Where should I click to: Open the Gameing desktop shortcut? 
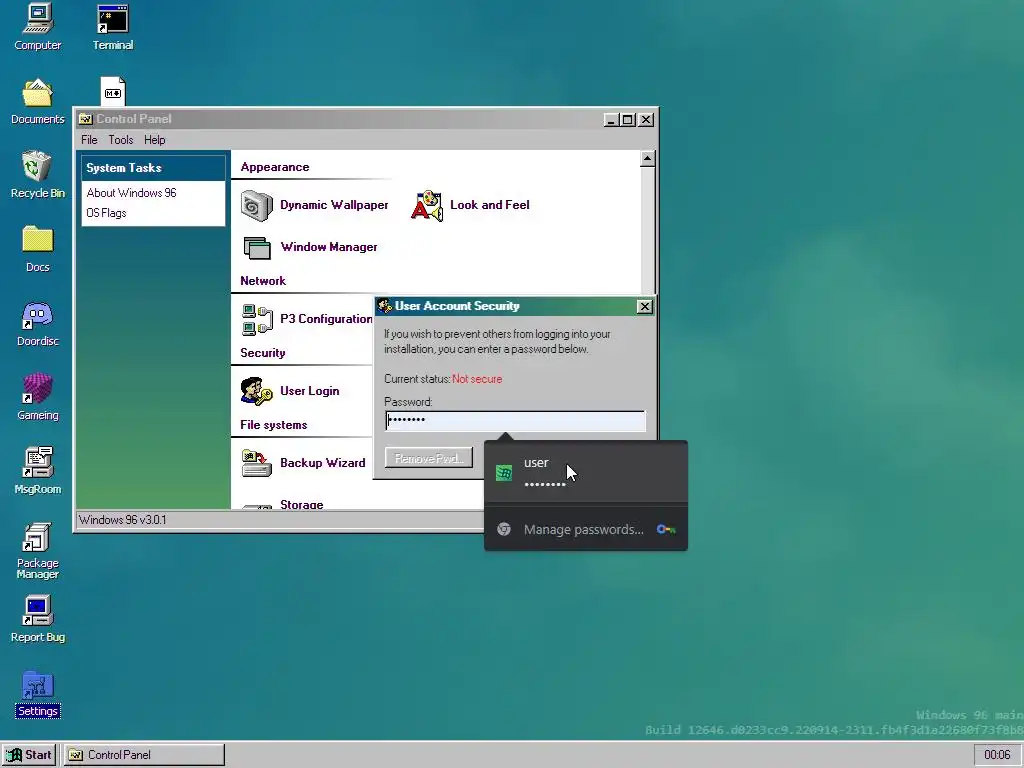37,397
